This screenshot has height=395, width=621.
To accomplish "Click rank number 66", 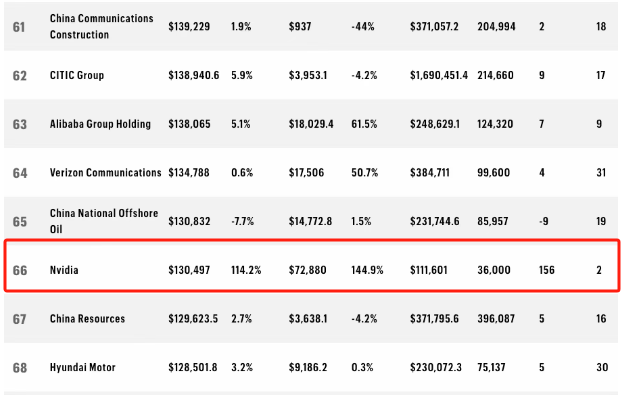I will [20, 271].
